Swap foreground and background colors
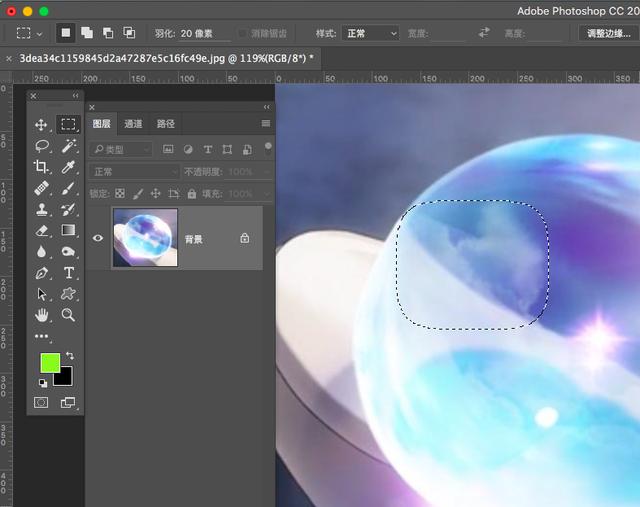 tap(70, 356)
